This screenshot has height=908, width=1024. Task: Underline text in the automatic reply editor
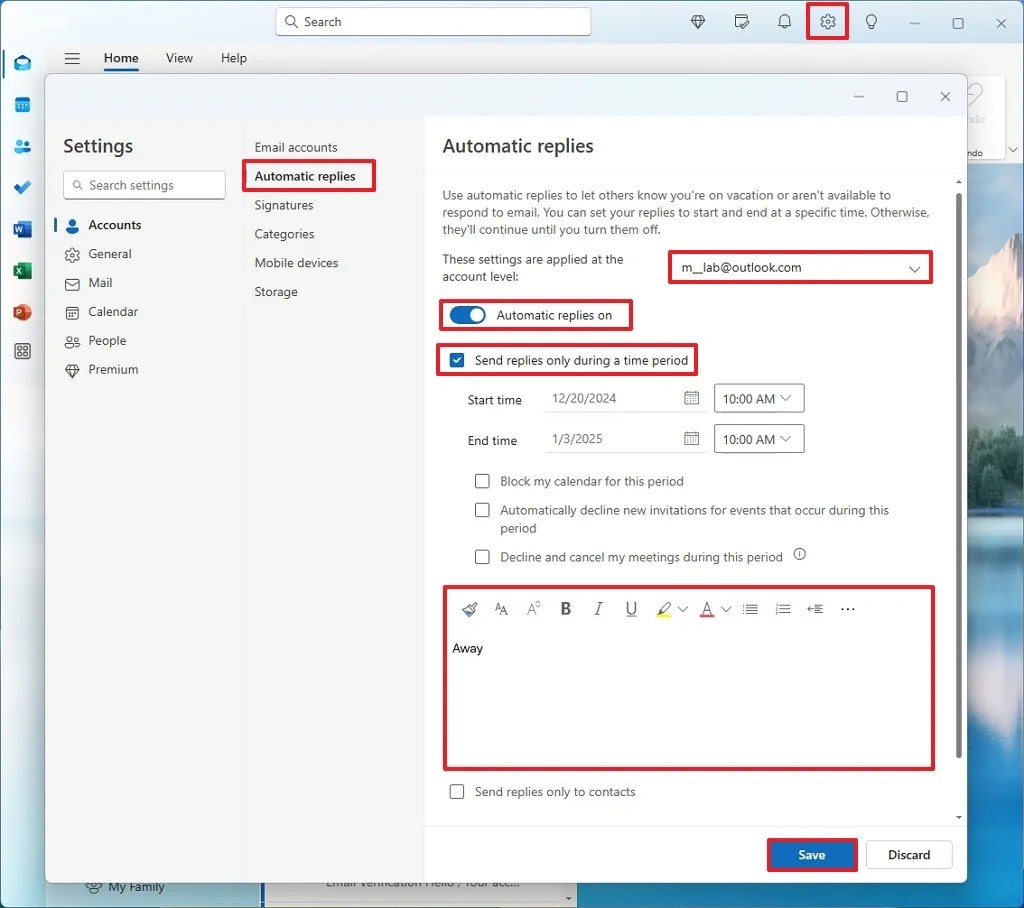(631, 608)
